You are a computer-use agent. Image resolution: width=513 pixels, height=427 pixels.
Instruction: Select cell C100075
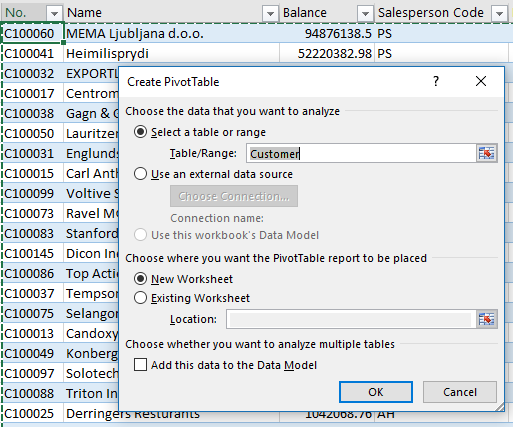coord(33,313)
